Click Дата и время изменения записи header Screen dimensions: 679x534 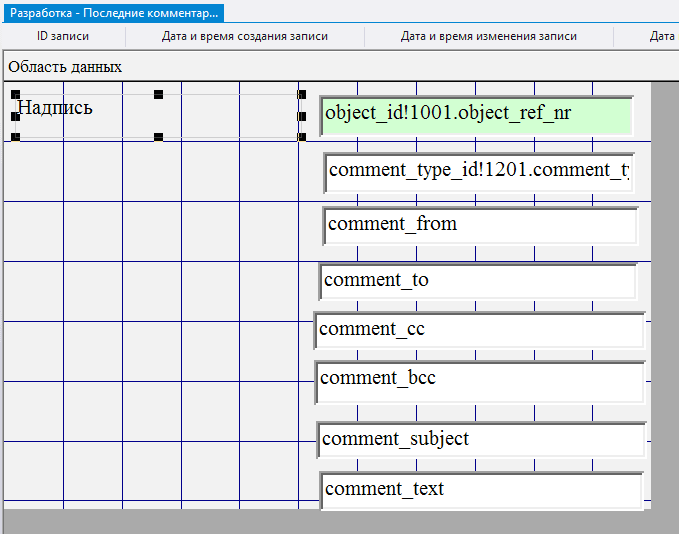(488, 36)
